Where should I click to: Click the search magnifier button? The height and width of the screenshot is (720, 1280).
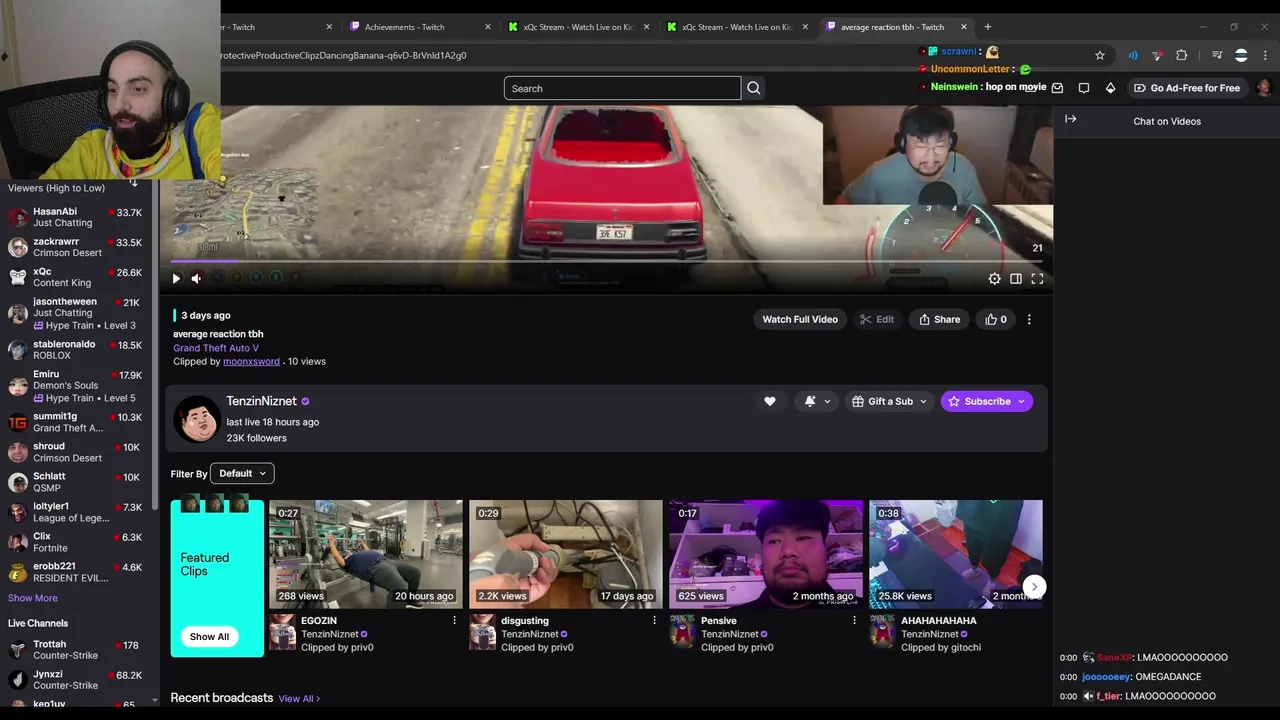(x=754, y=88)
